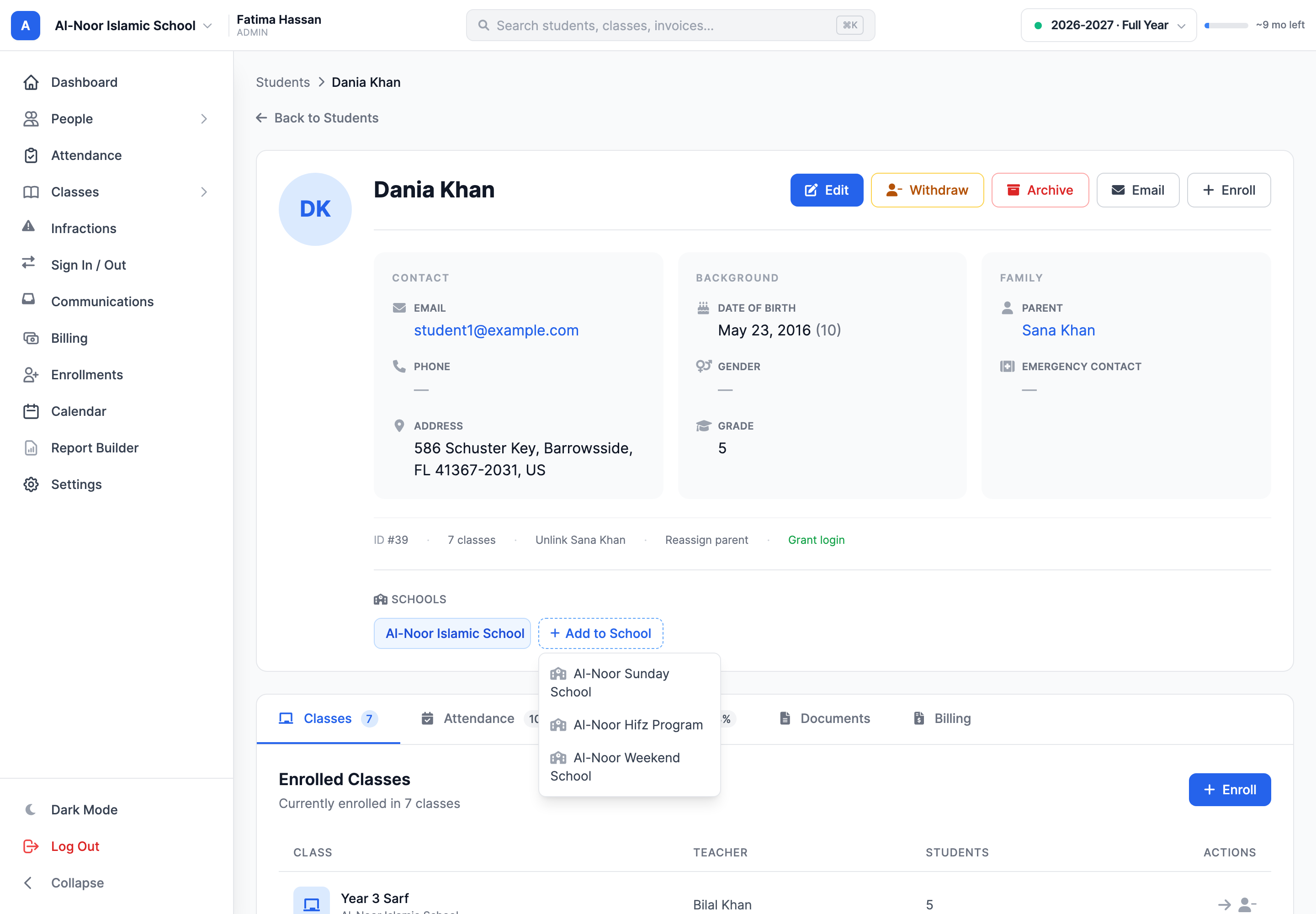
Task: Click Back to Students link
Action: [317, 118]
